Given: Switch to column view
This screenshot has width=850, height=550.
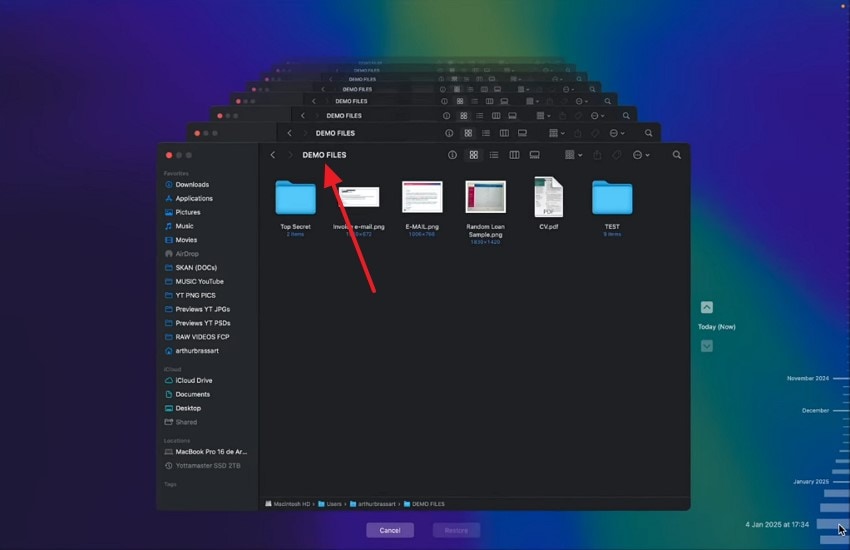Looking at the screenshot, I should [x=514, y=155].
